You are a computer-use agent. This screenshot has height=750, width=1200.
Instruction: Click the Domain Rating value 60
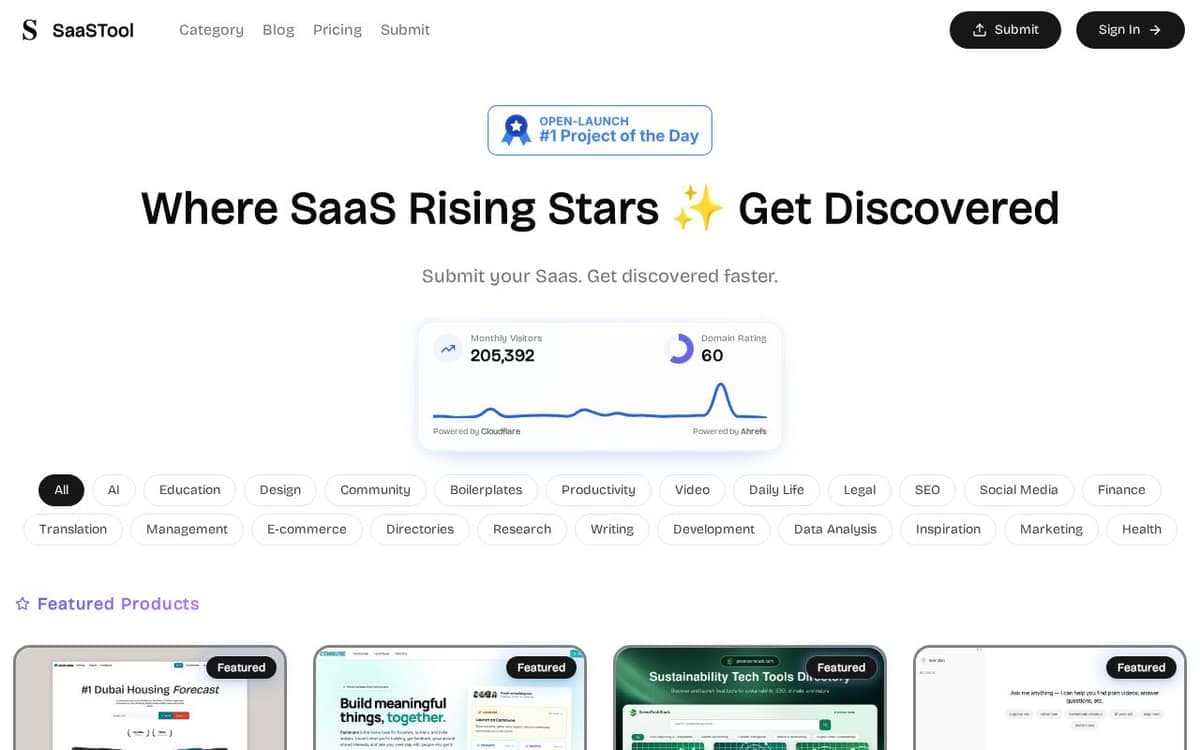[712, 356]
